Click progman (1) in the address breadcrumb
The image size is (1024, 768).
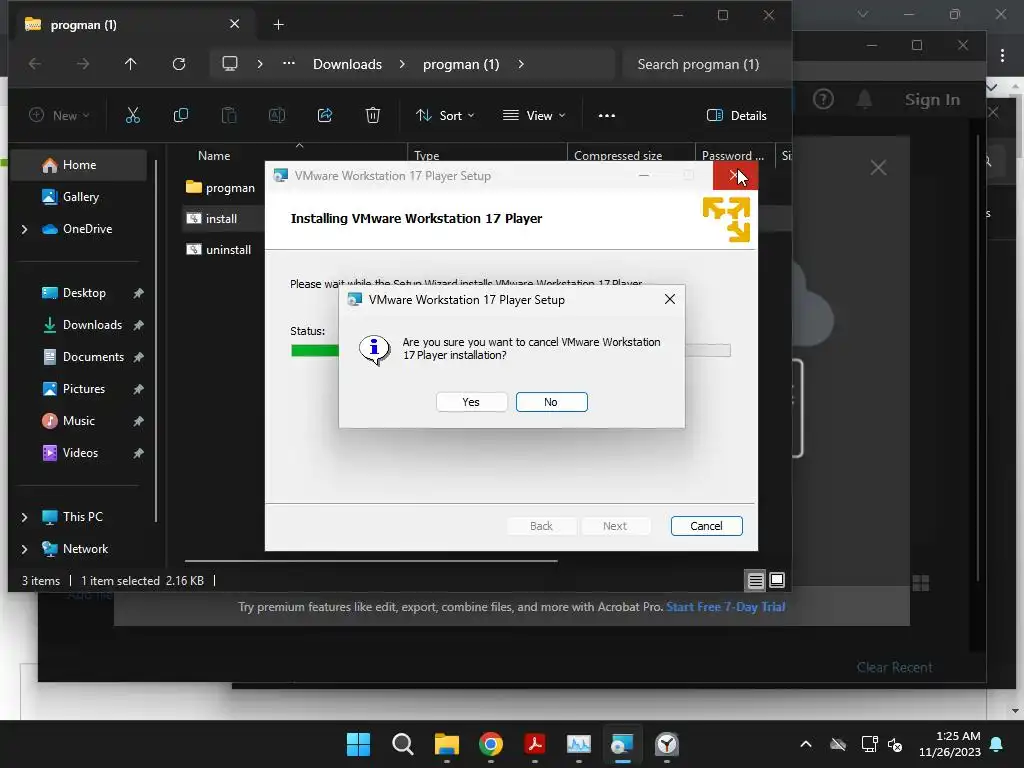tap(461, 64)
